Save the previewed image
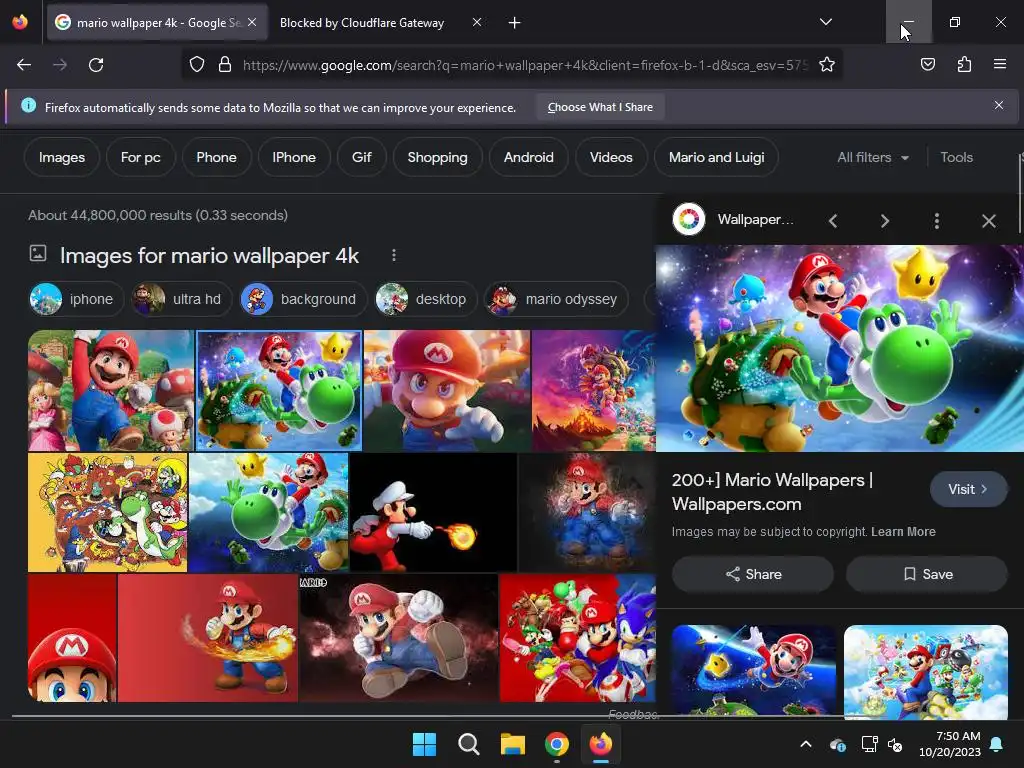Image resolution: width=1024 pixels, height=768 pixels. click(x=927, y=574)
